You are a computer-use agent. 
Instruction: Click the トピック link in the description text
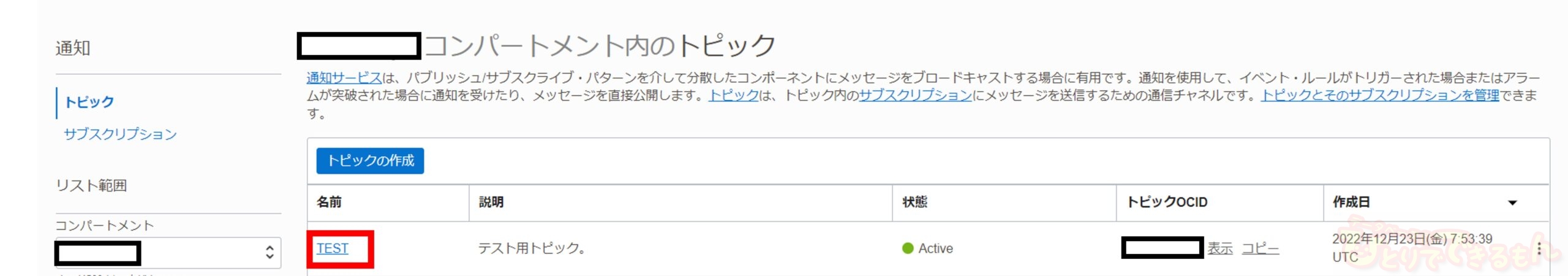point(734,95)
